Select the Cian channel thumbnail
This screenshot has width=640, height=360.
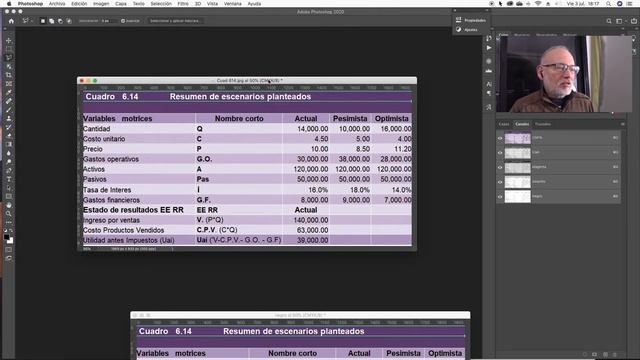(518, 153)
